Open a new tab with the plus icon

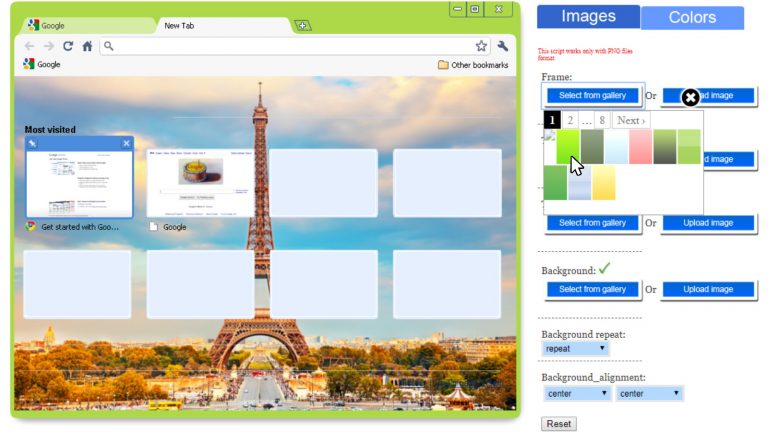tap(302, 25)
